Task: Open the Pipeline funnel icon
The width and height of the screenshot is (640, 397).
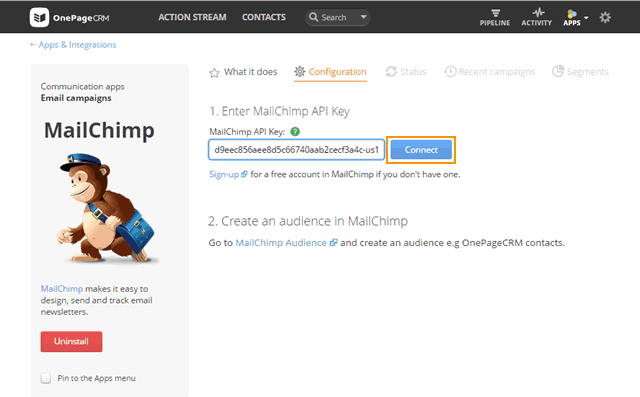Action: 495,13
